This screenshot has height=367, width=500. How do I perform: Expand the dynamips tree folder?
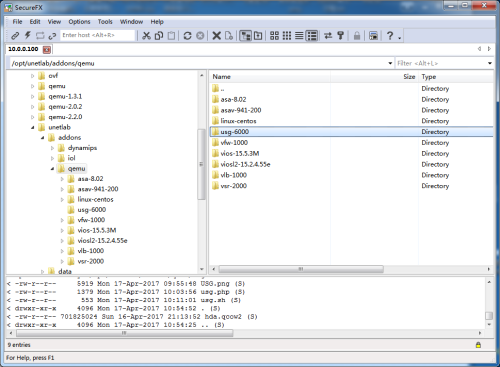pyautogui.click(x=52, y=148)
